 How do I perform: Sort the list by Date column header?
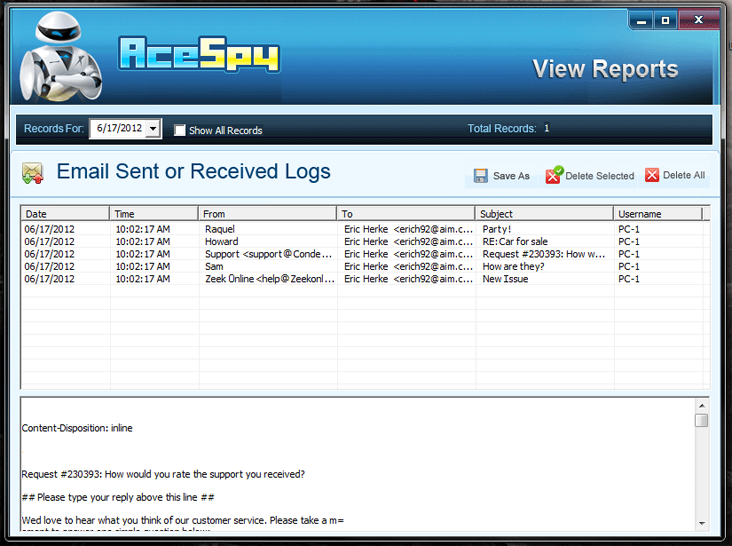pyautogui.click(x=65, y=214)
